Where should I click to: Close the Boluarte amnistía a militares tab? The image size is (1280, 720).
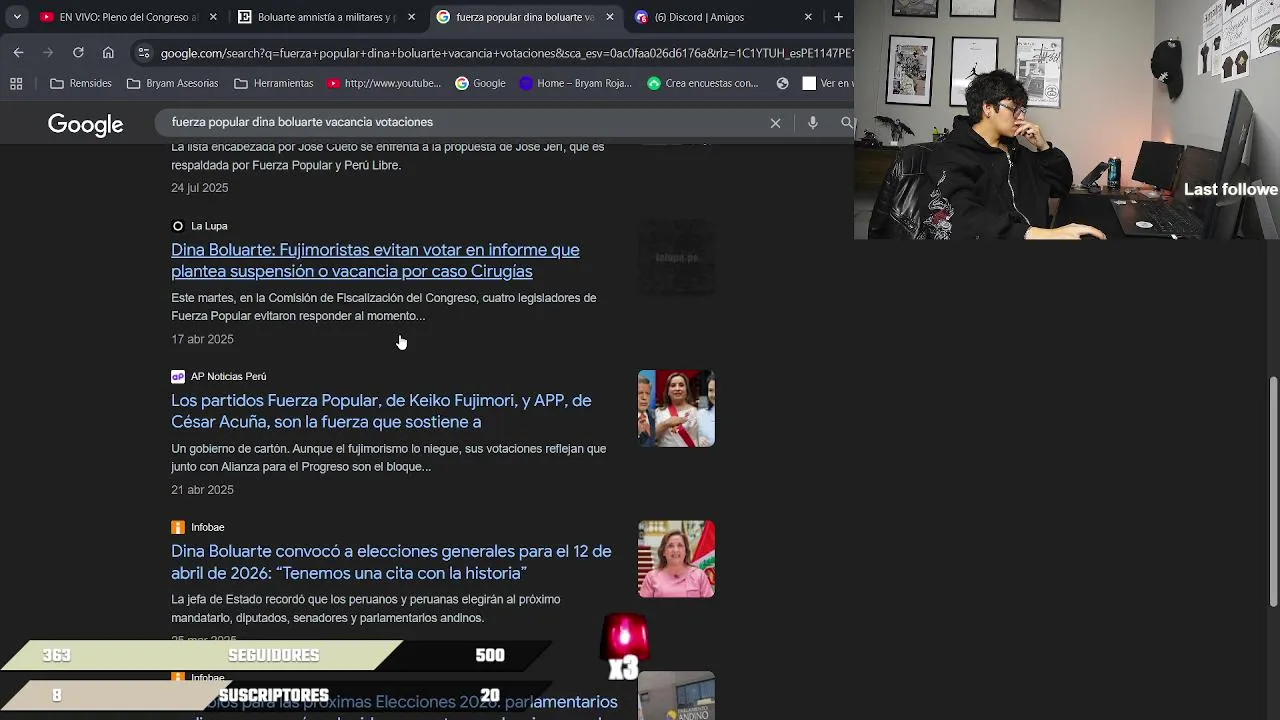coord(411,17)
